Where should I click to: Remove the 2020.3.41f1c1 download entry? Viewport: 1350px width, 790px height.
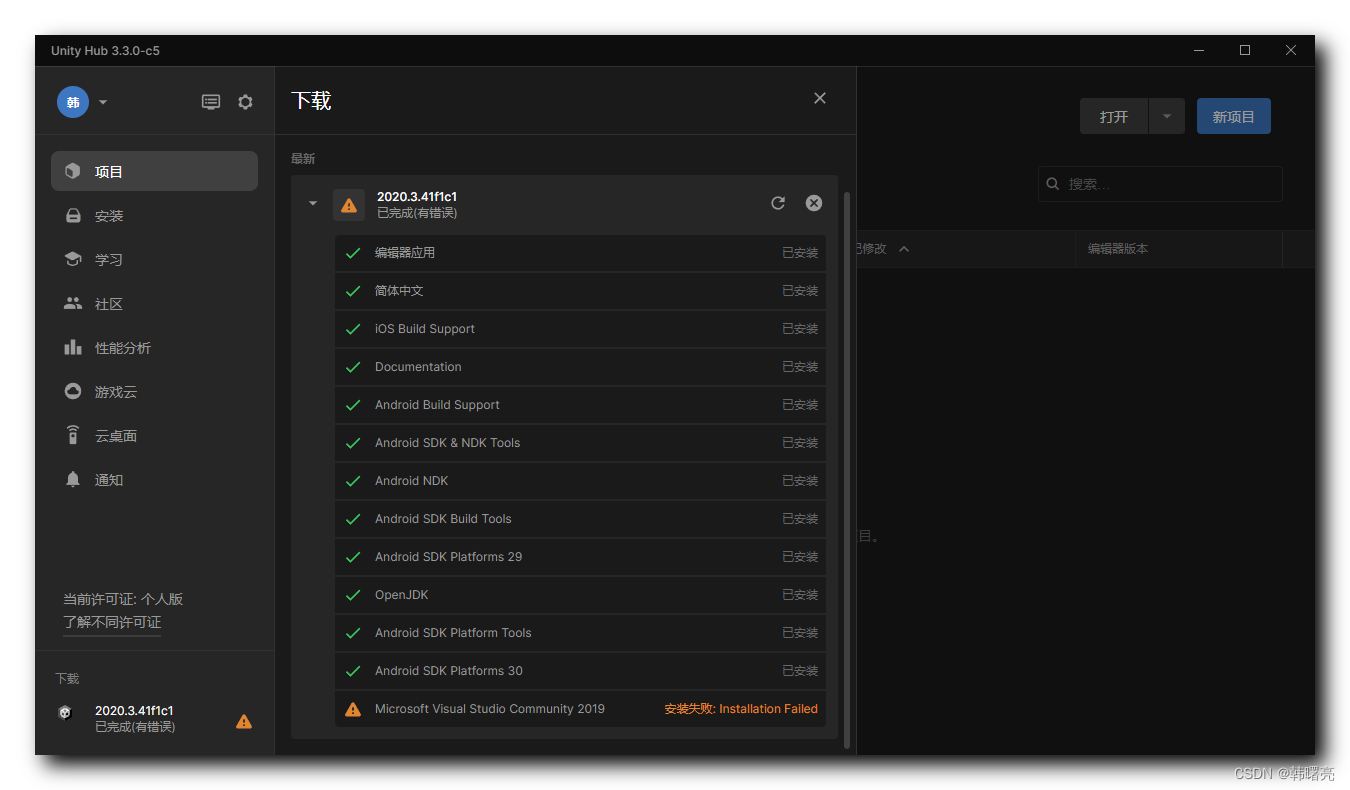(814, 203)
